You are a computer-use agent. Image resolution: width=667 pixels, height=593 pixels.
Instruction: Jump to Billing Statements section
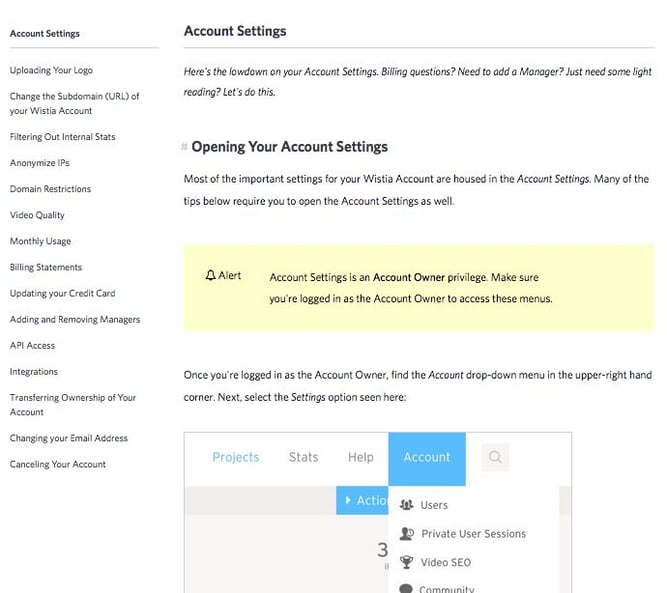46,267
